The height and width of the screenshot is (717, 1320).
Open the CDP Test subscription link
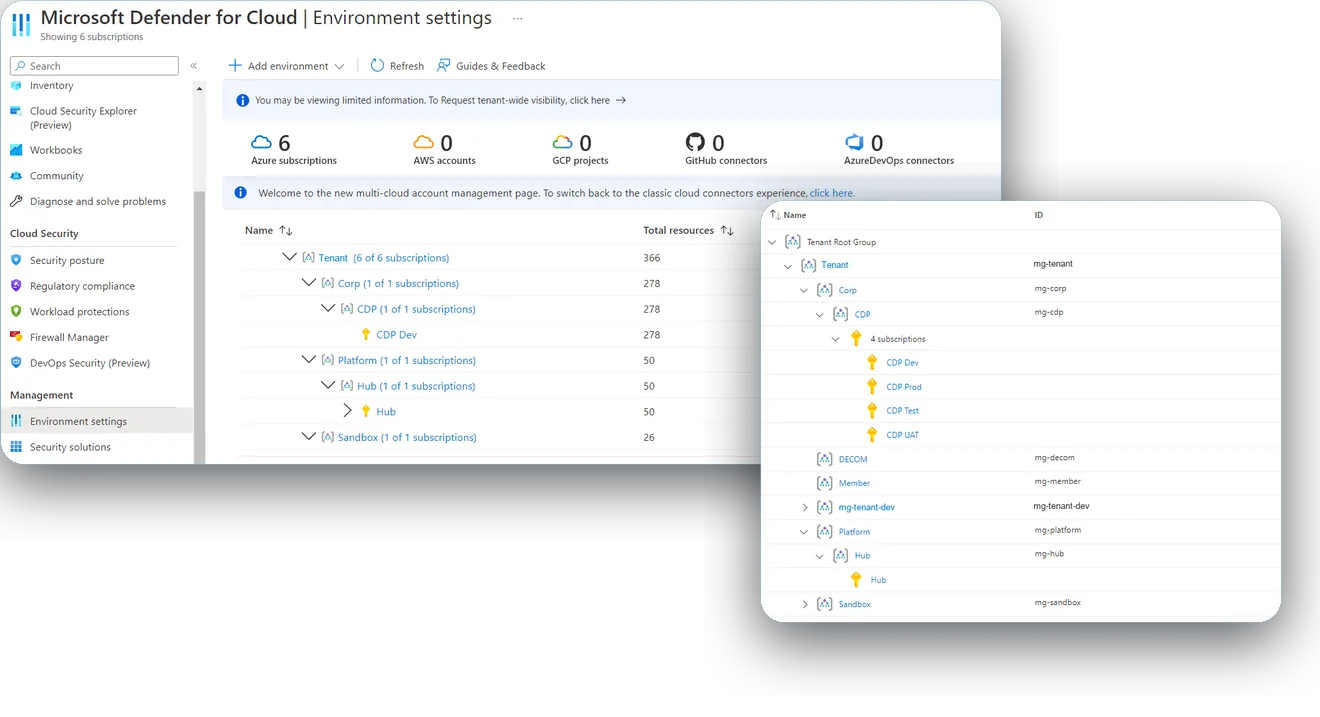click(902, 411)
